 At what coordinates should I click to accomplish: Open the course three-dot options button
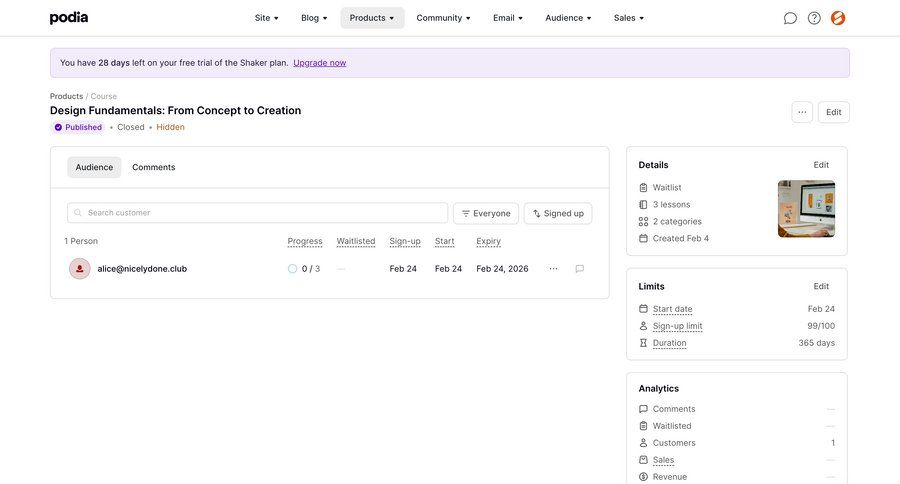[x=802, y=112]
